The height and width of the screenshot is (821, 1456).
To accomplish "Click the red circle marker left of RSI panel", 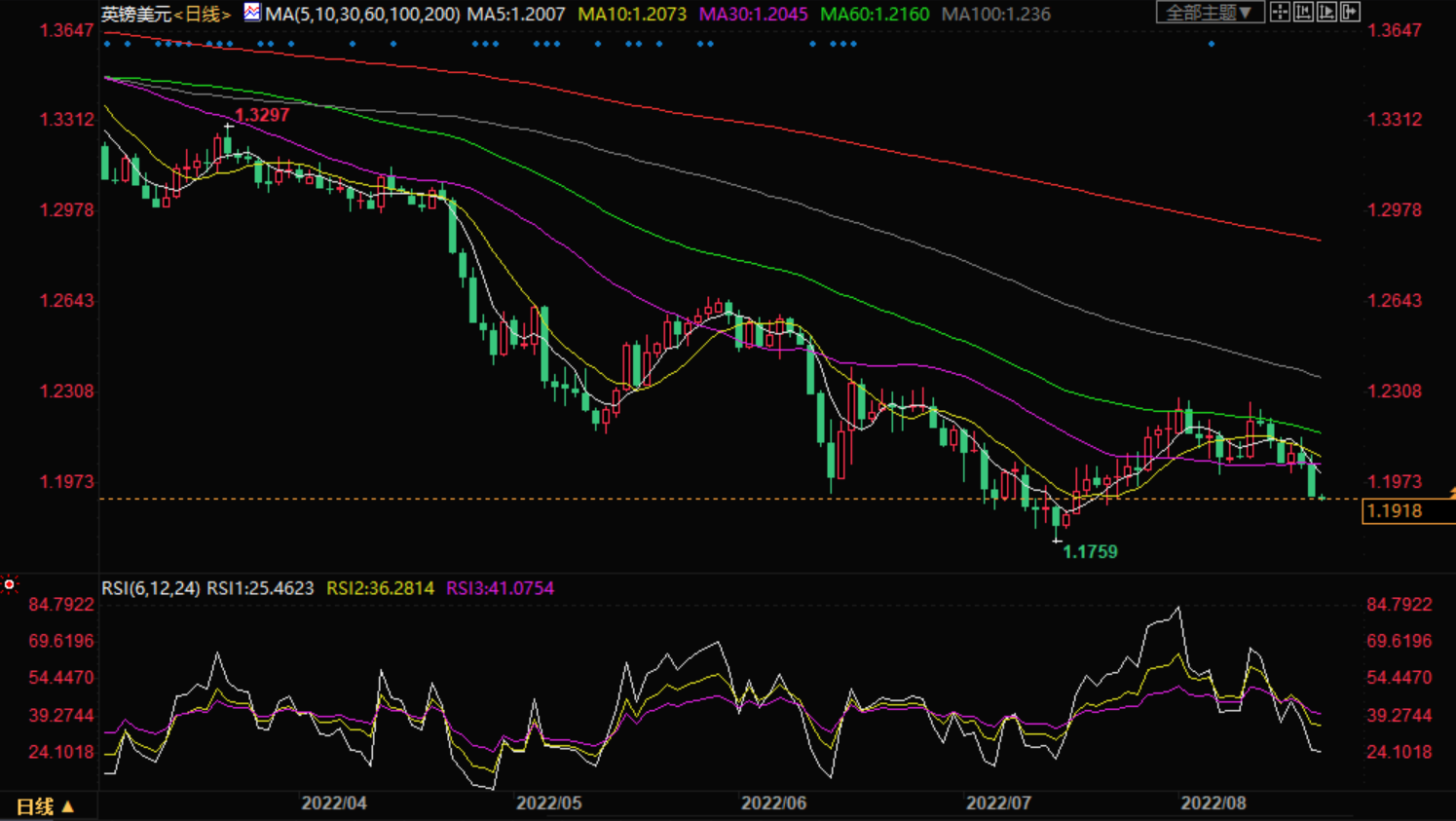I will click(10, 584).
